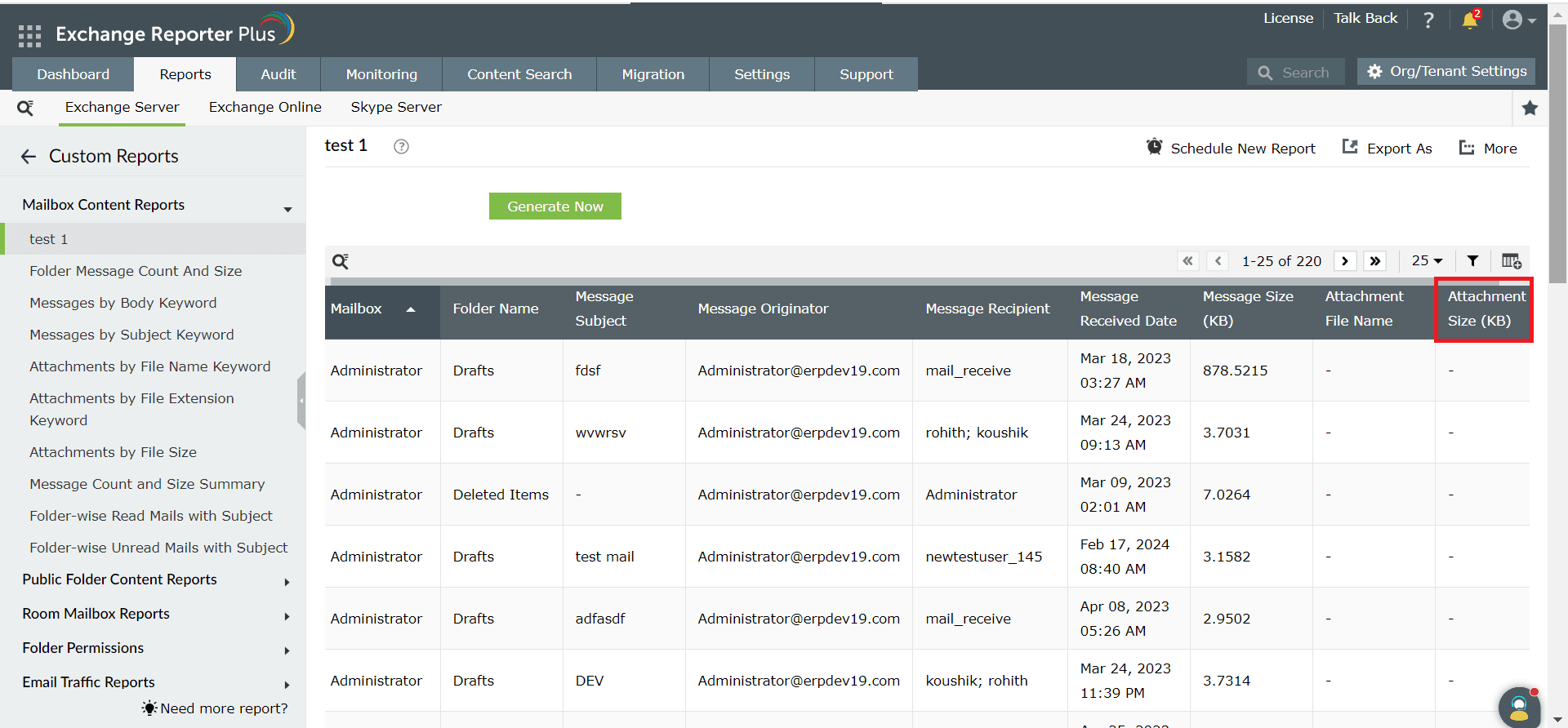The width and height of the screenshot is (1568, 728).
Task: Sort by Attachment Size (KB) header
Action: (x=1486, y=309)
